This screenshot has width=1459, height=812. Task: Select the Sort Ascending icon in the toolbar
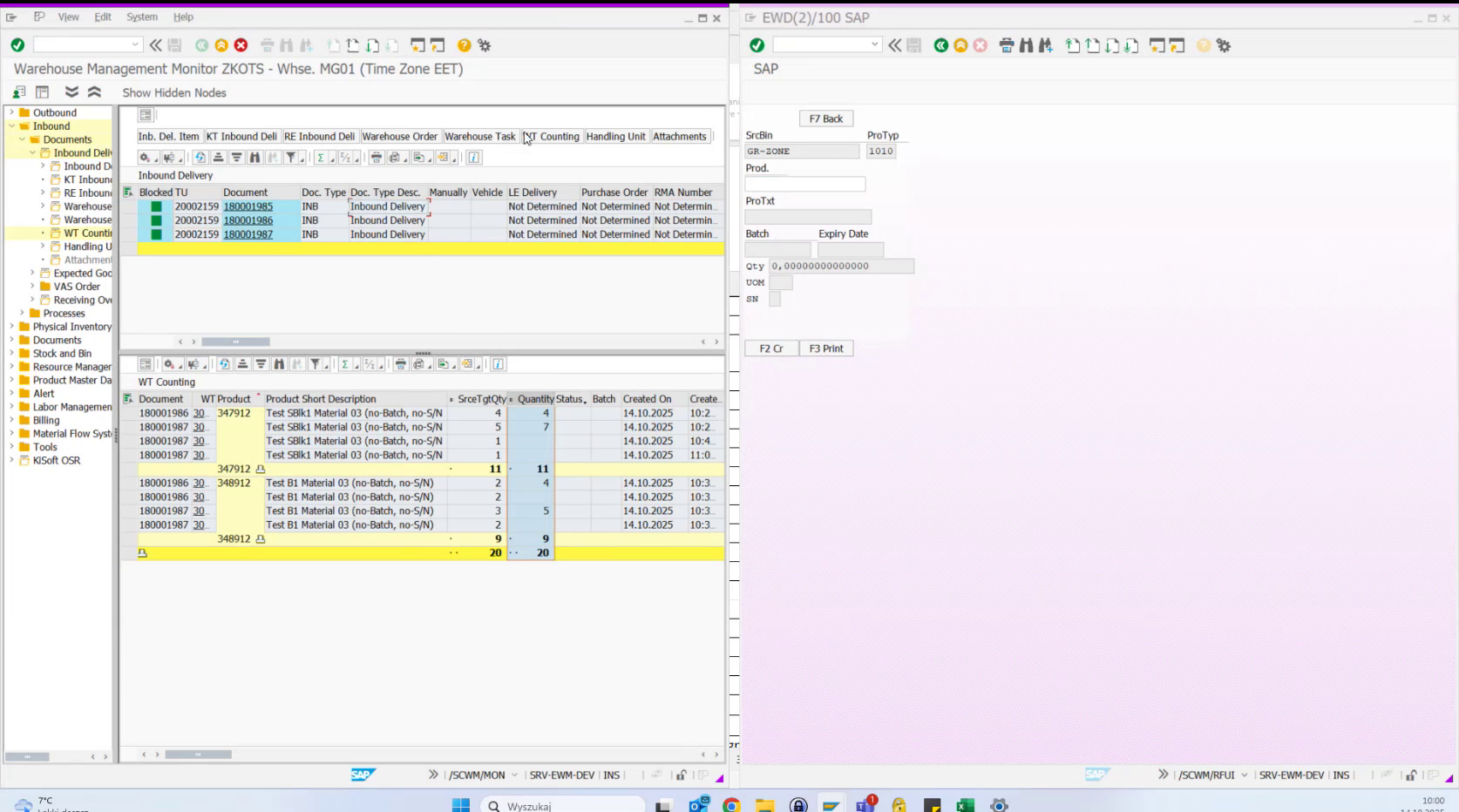(x=217, y=158)
